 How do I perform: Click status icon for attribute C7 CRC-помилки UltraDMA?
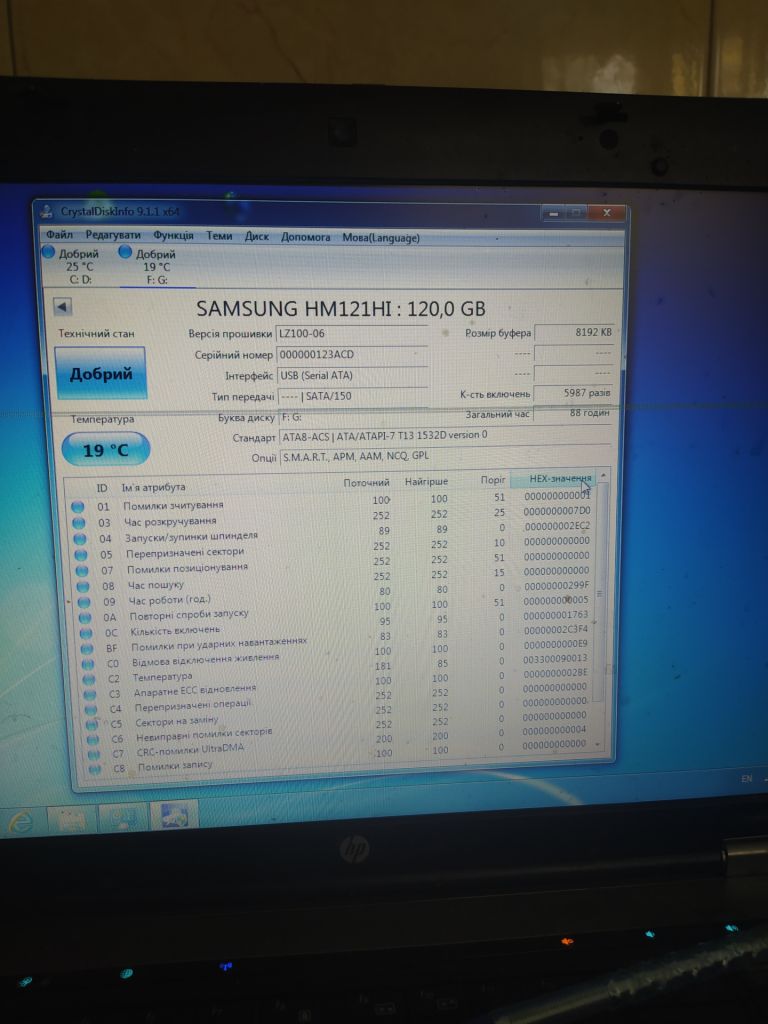[94, 755]
